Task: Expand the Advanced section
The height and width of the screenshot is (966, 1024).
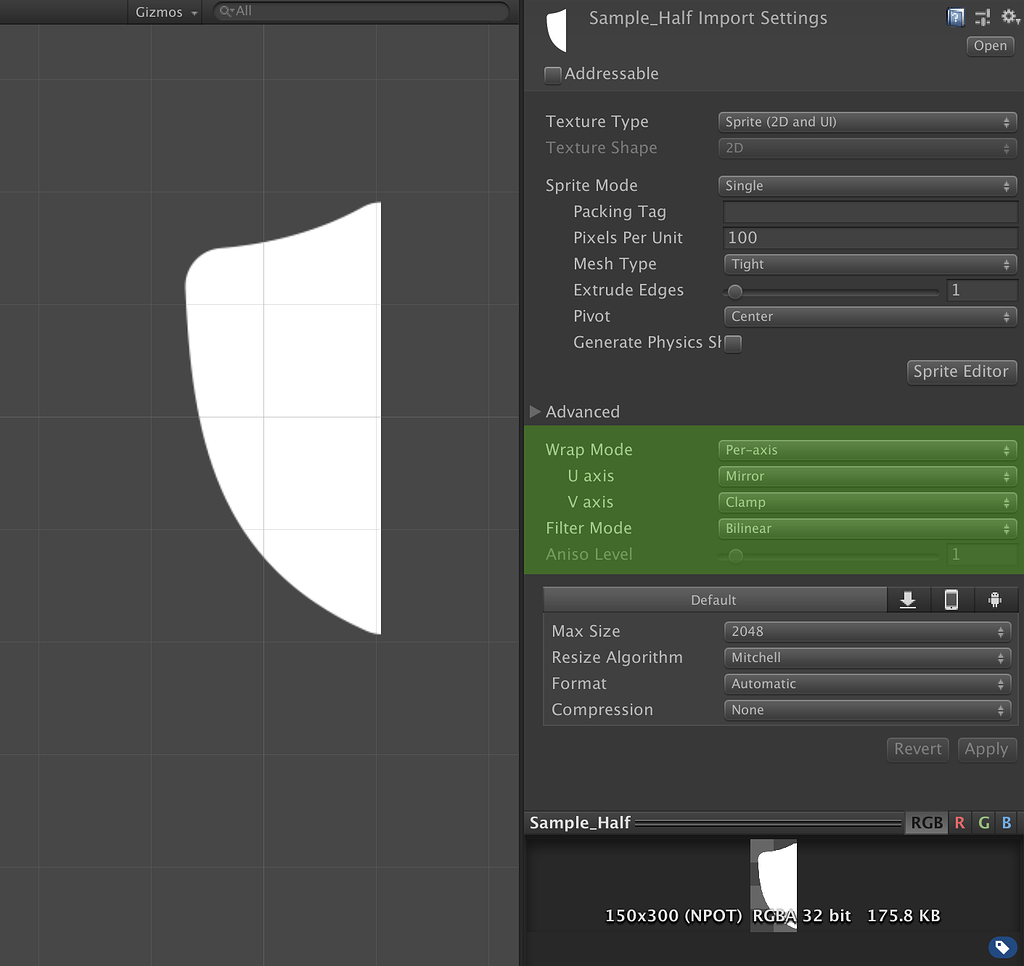Action: 535,411
